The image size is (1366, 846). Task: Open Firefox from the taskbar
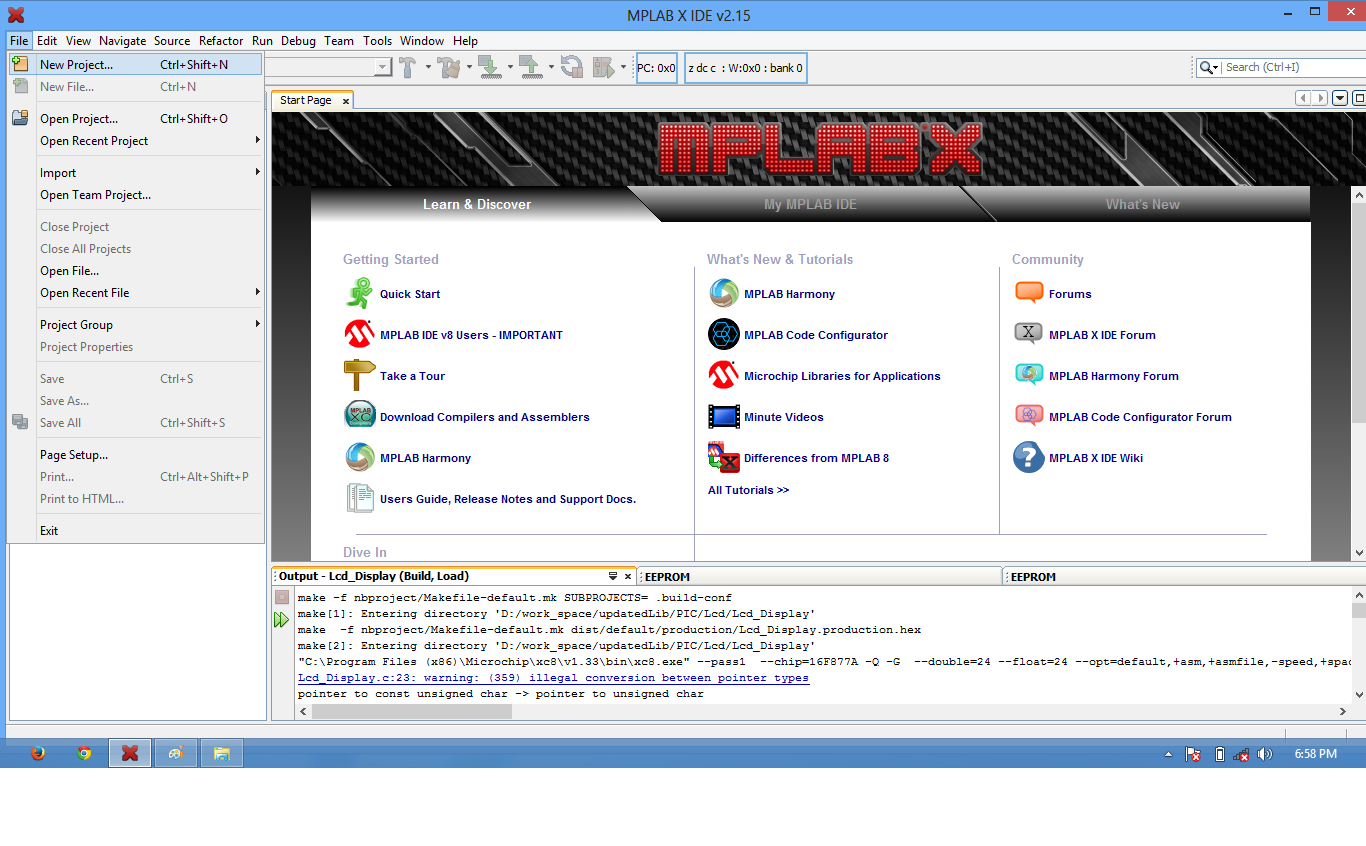point(38,753)
